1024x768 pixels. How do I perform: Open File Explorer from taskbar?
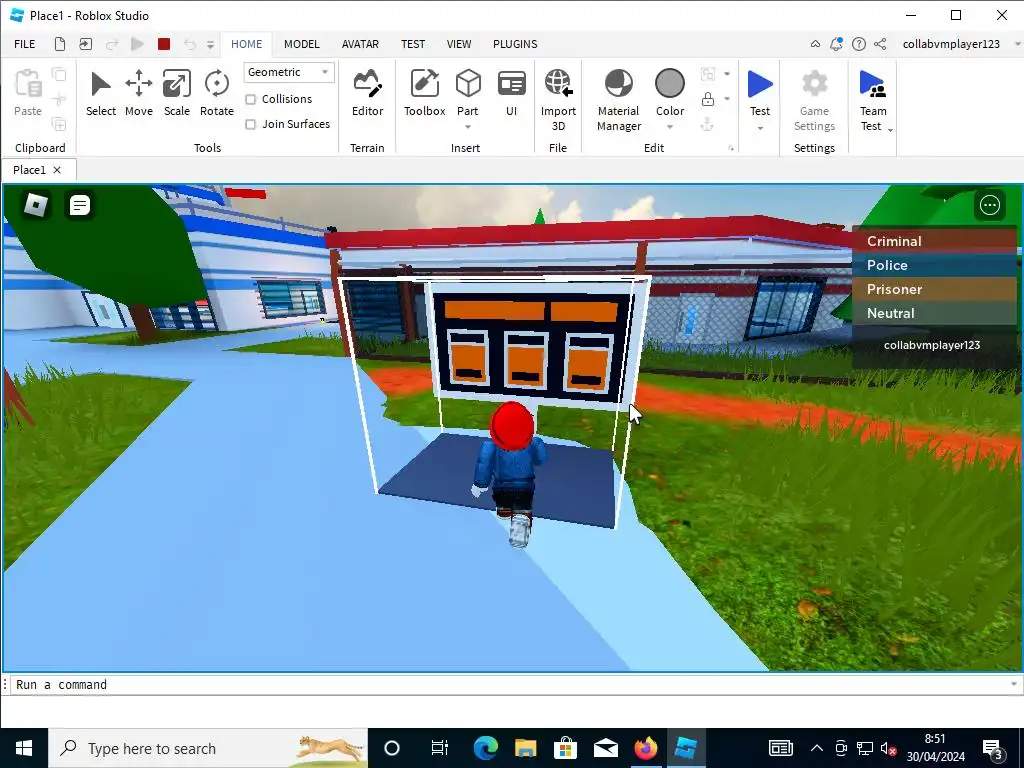pyautogui.click(x=525, y=748)
